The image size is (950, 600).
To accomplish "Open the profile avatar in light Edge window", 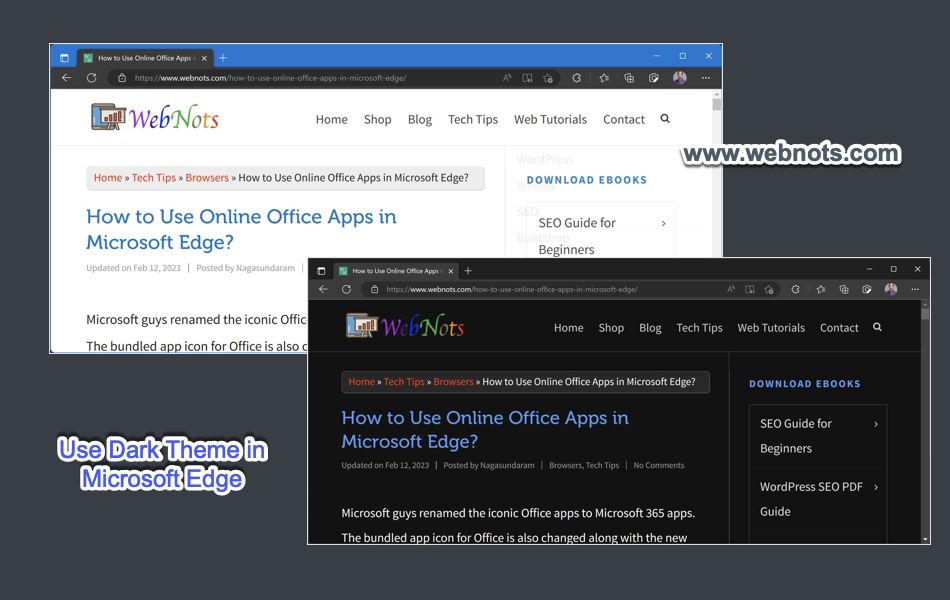I will (680, 78).
